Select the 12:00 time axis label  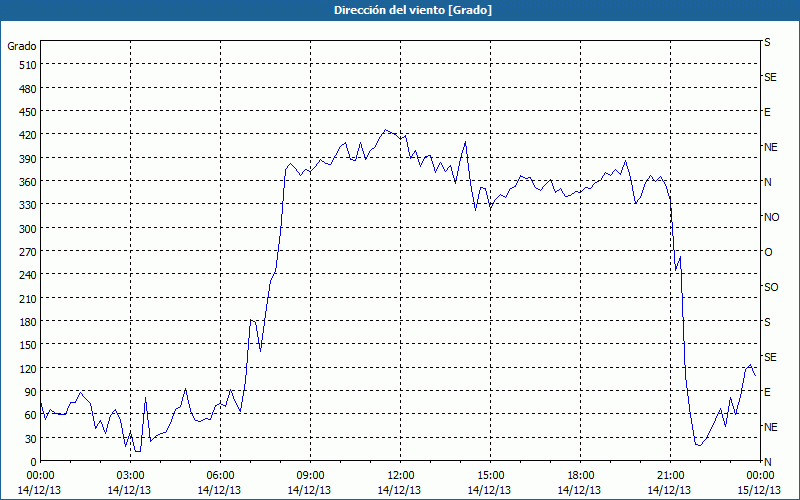[x=401, y=476]
